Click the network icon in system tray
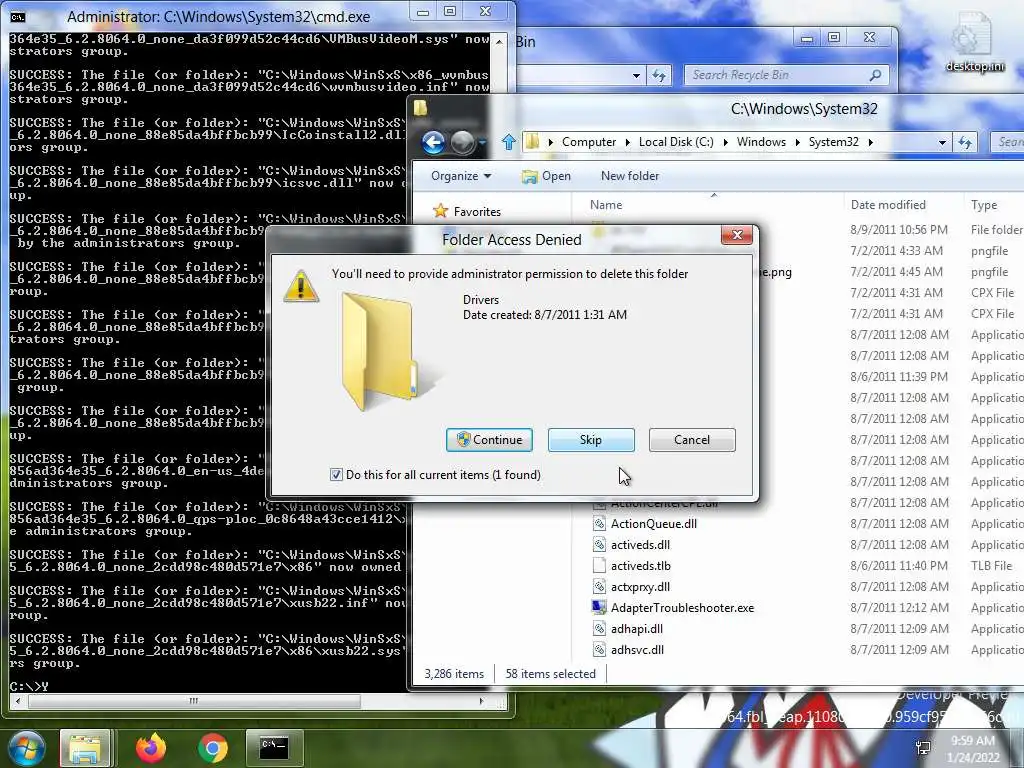 (x=923, y=748)
